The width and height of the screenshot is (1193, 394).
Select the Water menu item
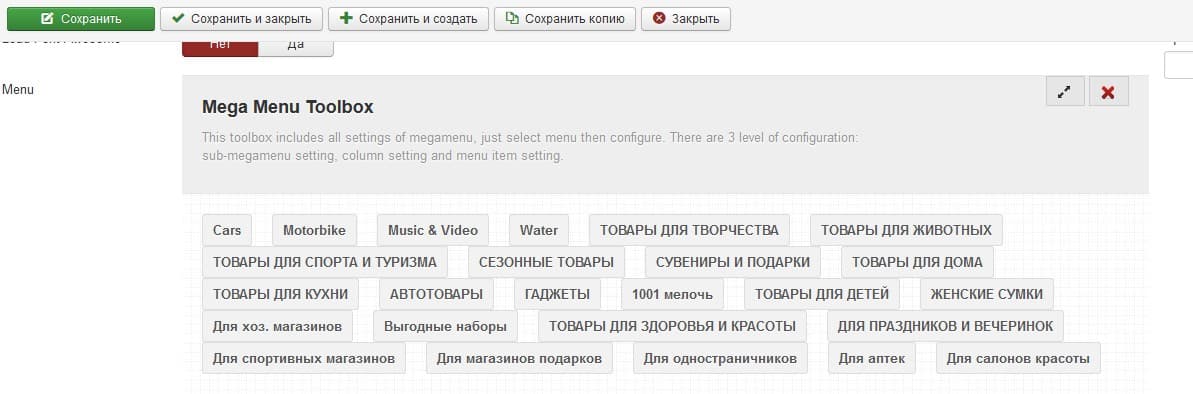click(x=539, y=230)
